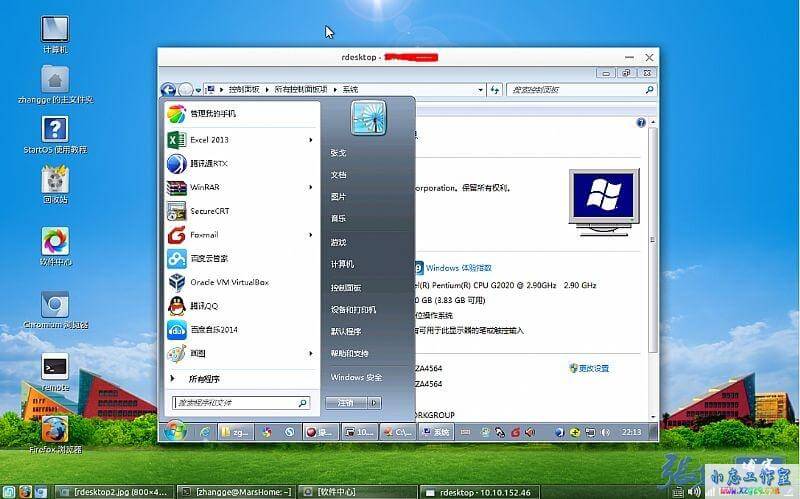Click the 注销 log off button
Viewport: 800px width, 499px height.
tap(347, 403)
